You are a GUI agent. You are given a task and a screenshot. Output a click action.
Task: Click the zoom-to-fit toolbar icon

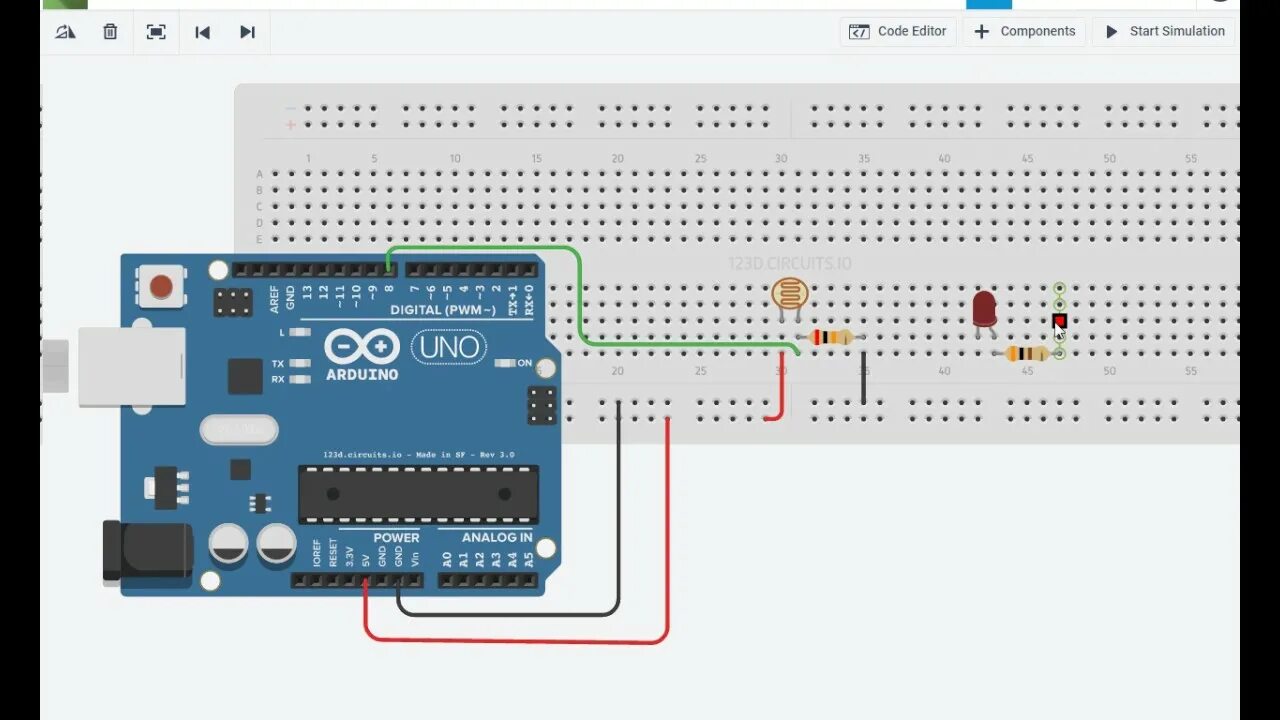(156, 32)
